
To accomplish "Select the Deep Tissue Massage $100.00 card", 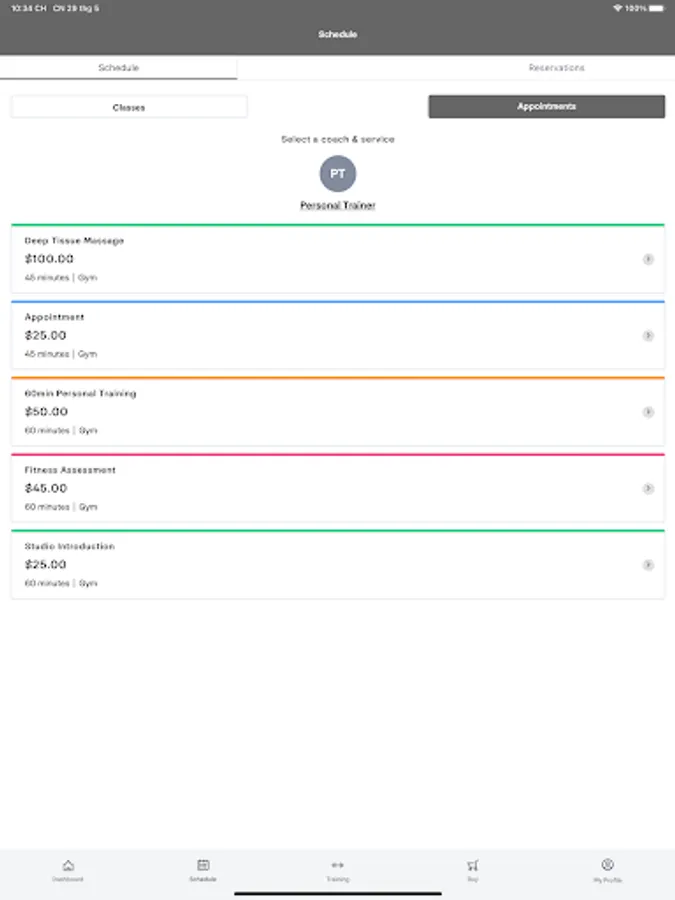I will [x=300, y=259].
